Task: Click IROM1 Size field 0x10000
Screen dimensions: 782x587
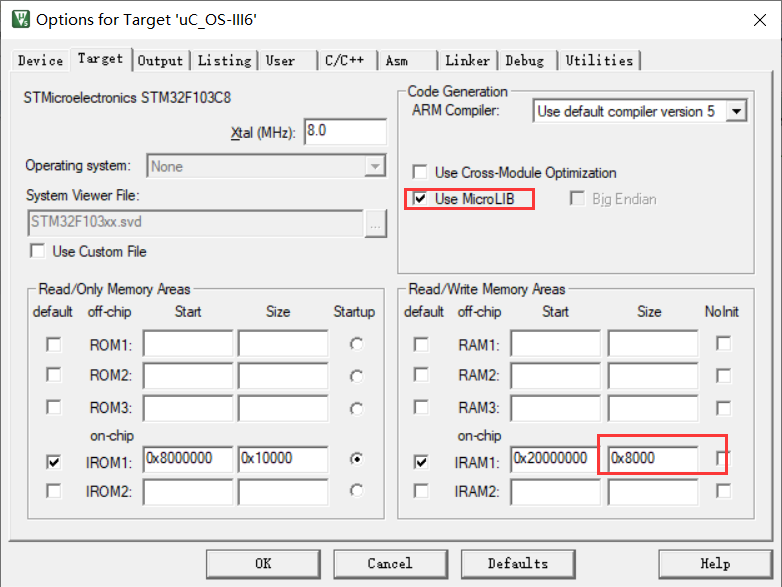Action: [283, 459]
